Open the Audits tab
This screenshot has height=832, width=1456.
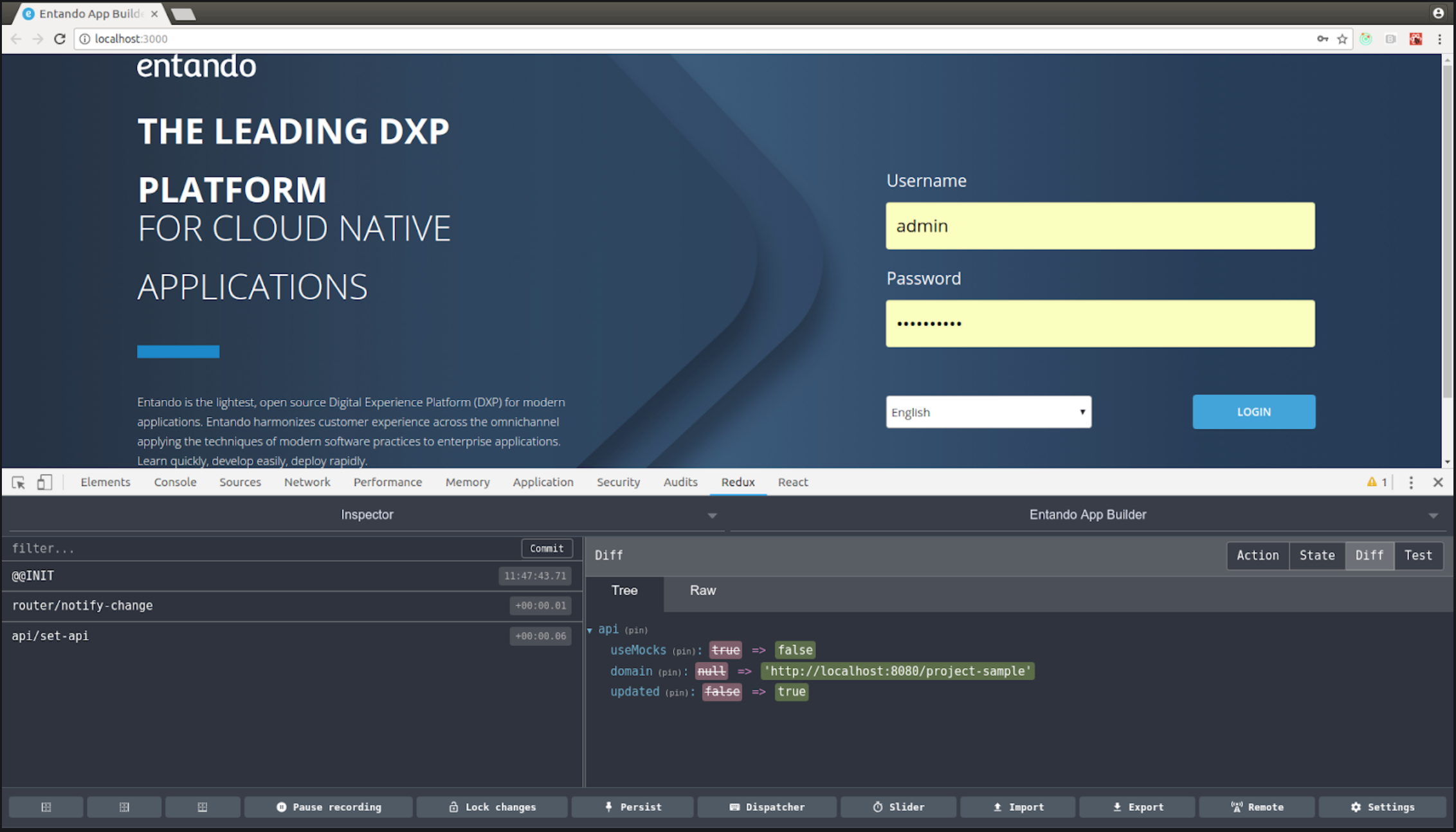680,482
